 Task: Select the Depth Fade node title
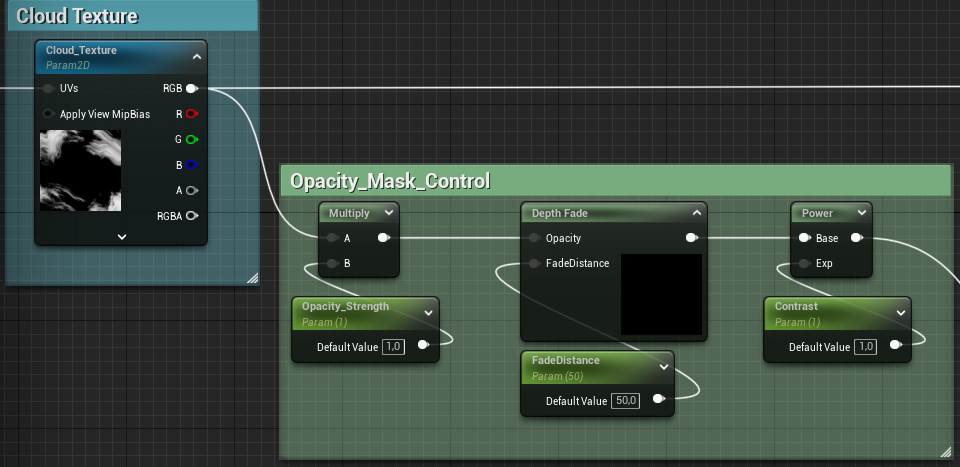(x=560, y=213)
